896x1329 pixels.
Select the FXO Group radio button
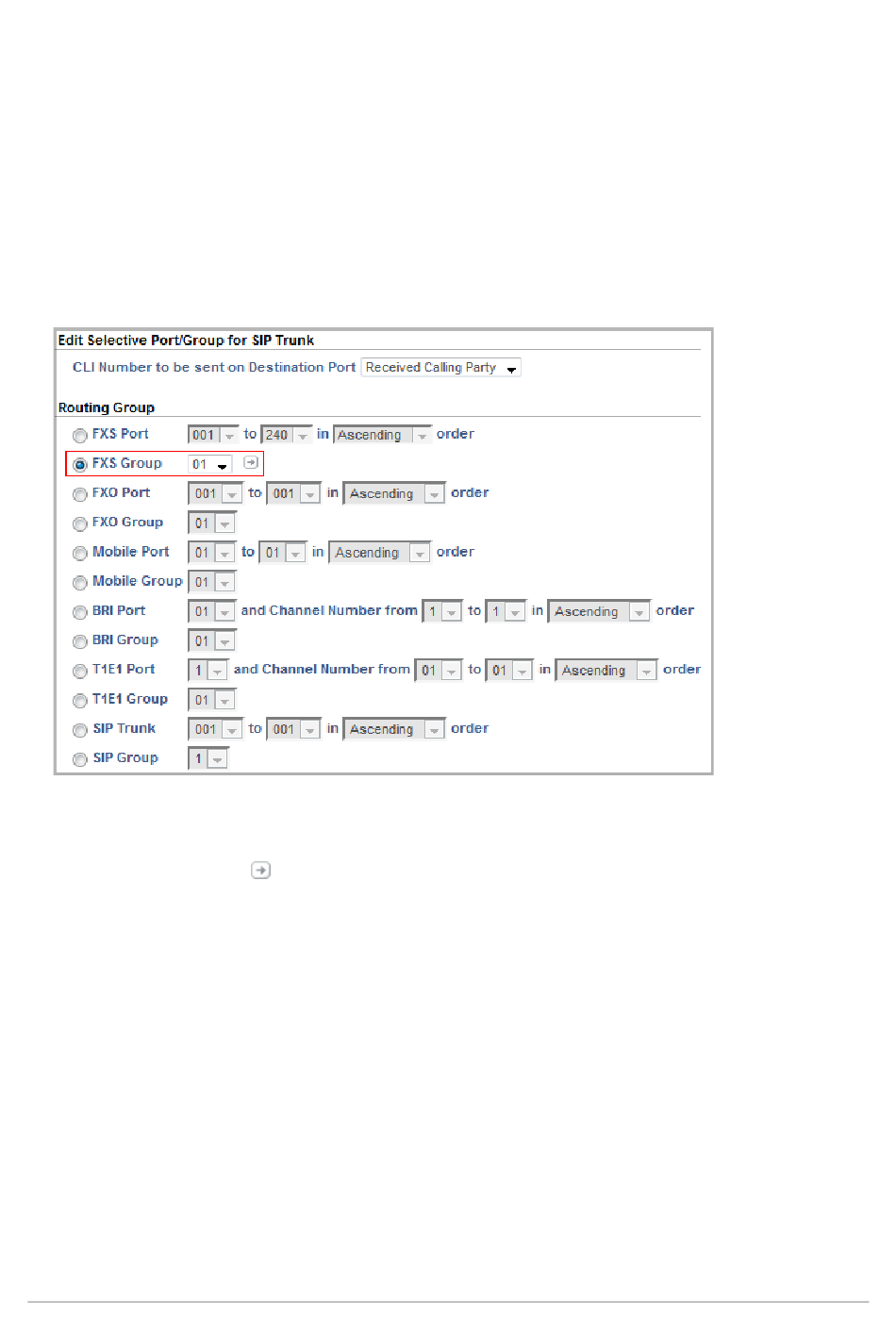point(80,523)
